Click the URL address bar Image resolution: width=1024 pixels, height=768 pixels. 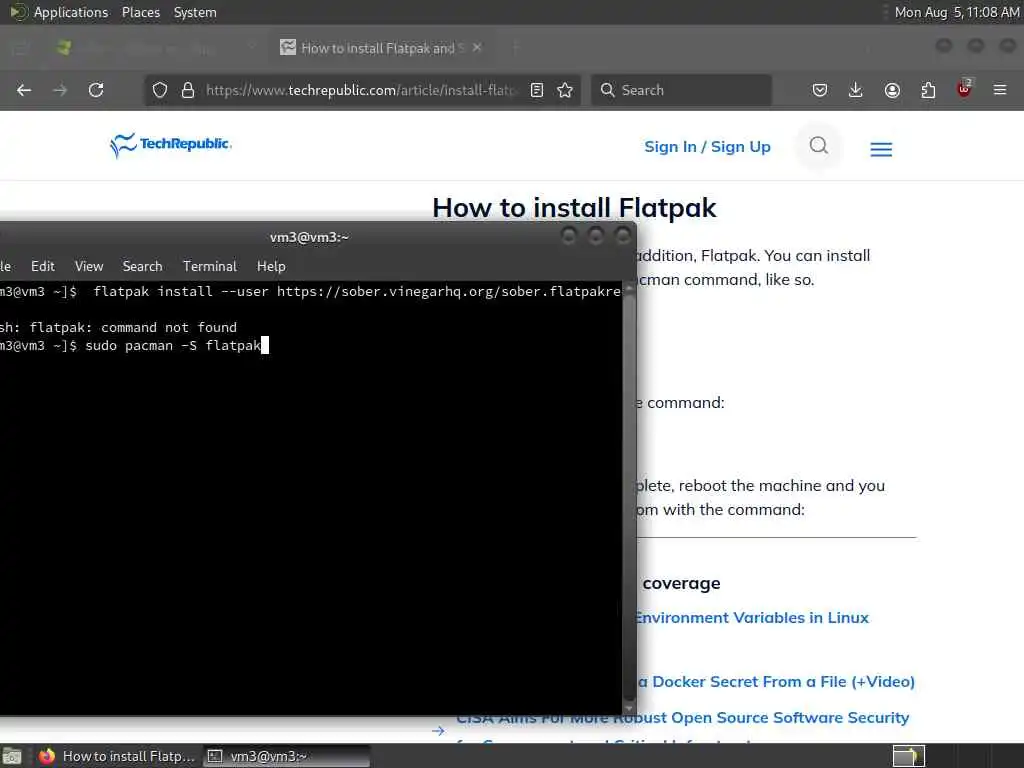(362, 90)
